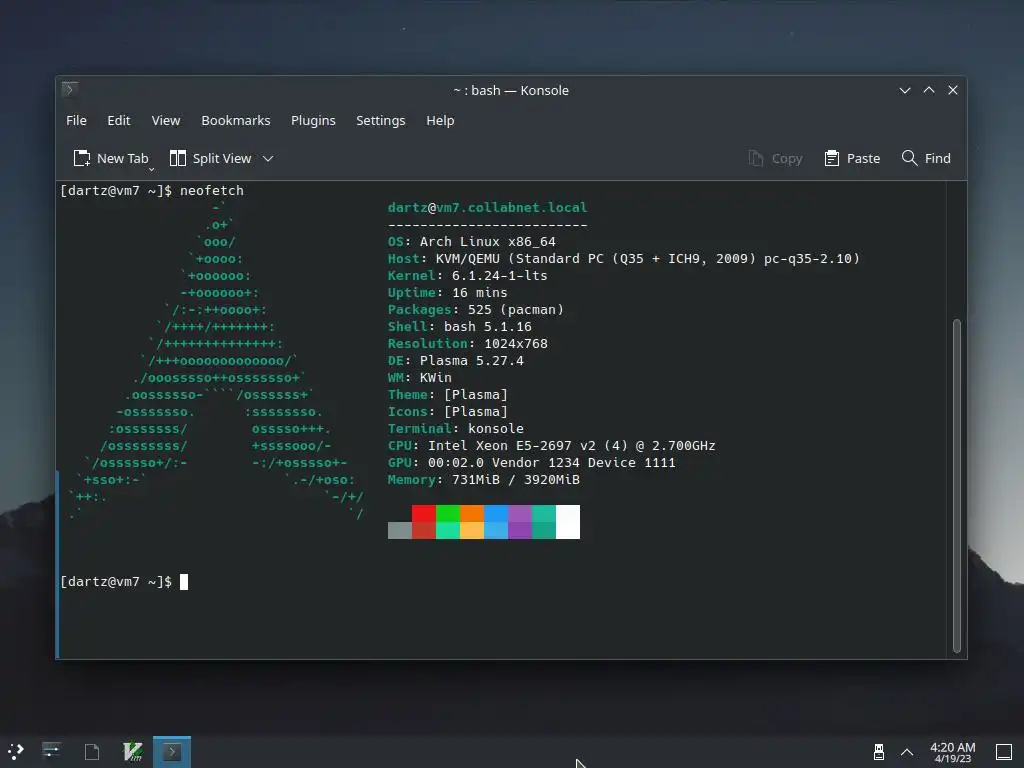
Task: Click the 'Resolution: 1024x768' line
Action: (x=468, y=344)
